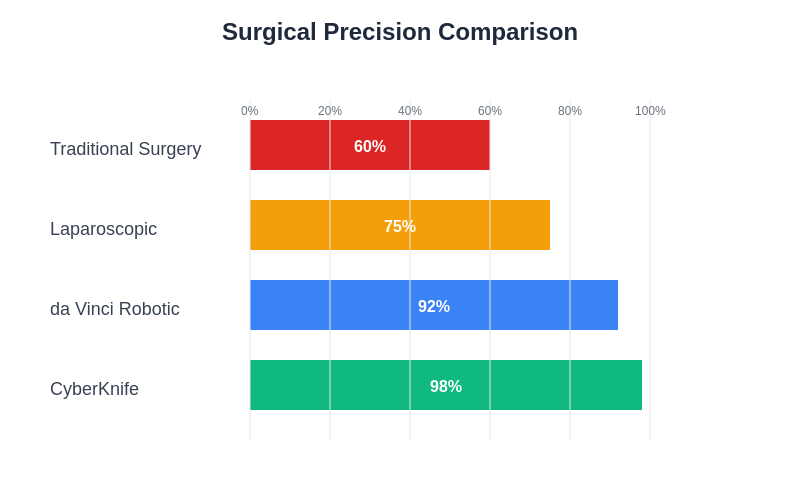Screen dimensions: 800x500
Task: Select the green CyberKnife bar
Action: point(540,385)
